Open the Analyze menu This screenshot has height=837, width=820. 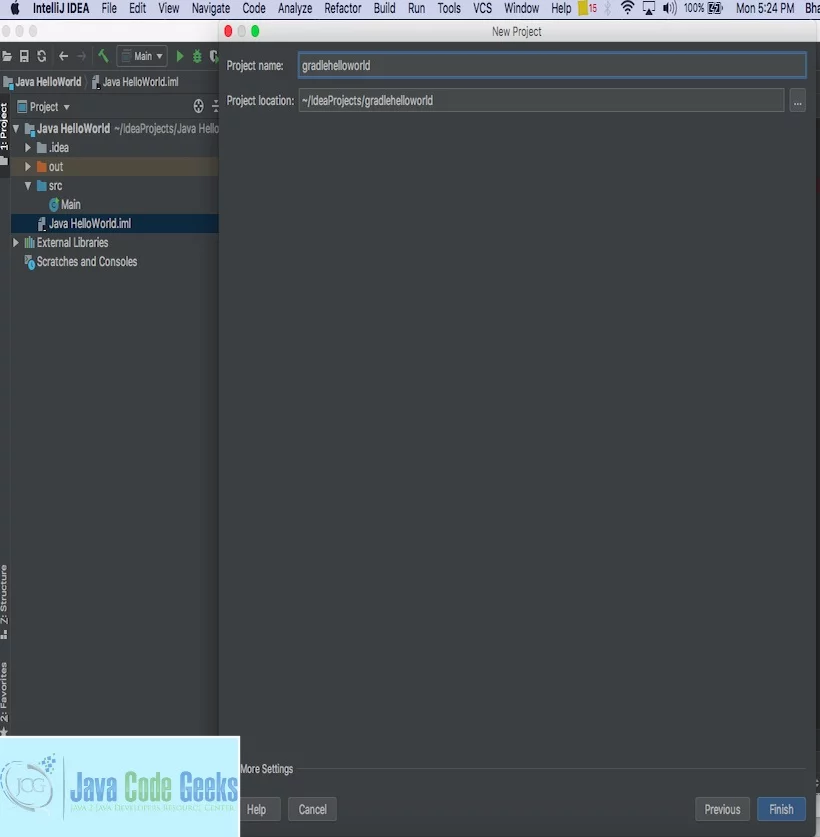click(x=295, y=8)
